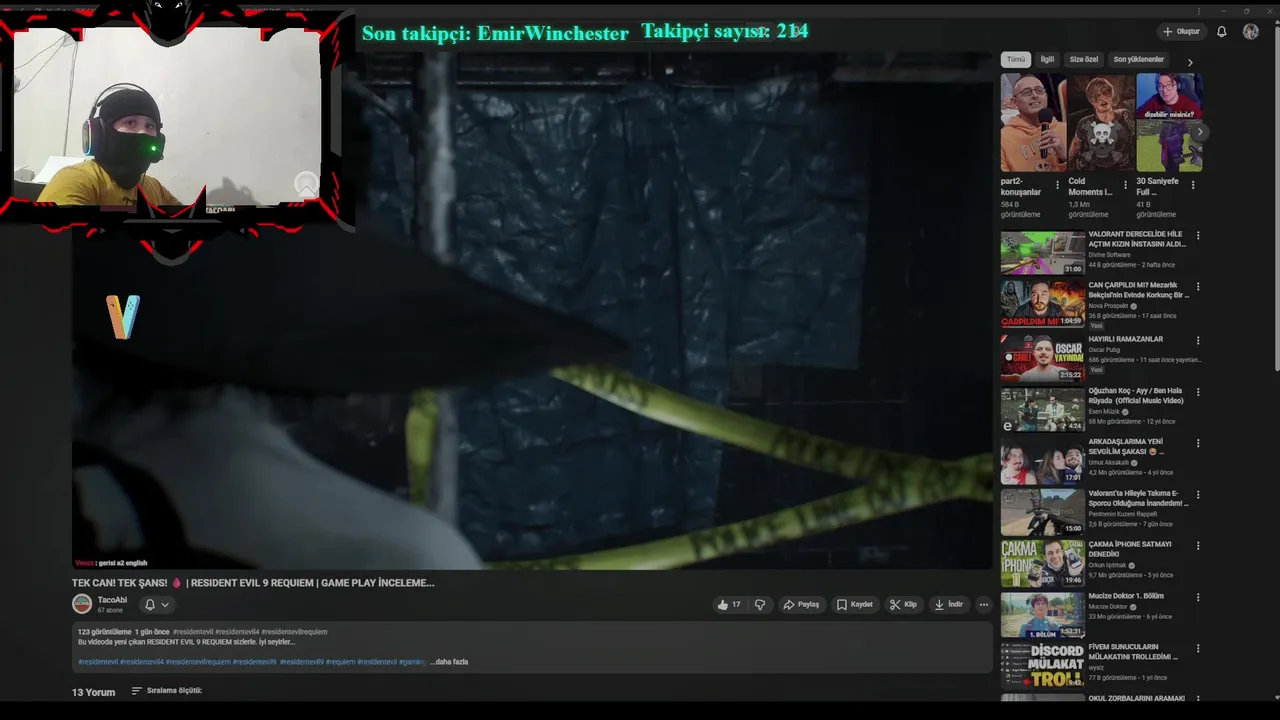Open options for the Valorant'ta Hileyle Takıma video
The image size is (1280, 720).
1198,495
